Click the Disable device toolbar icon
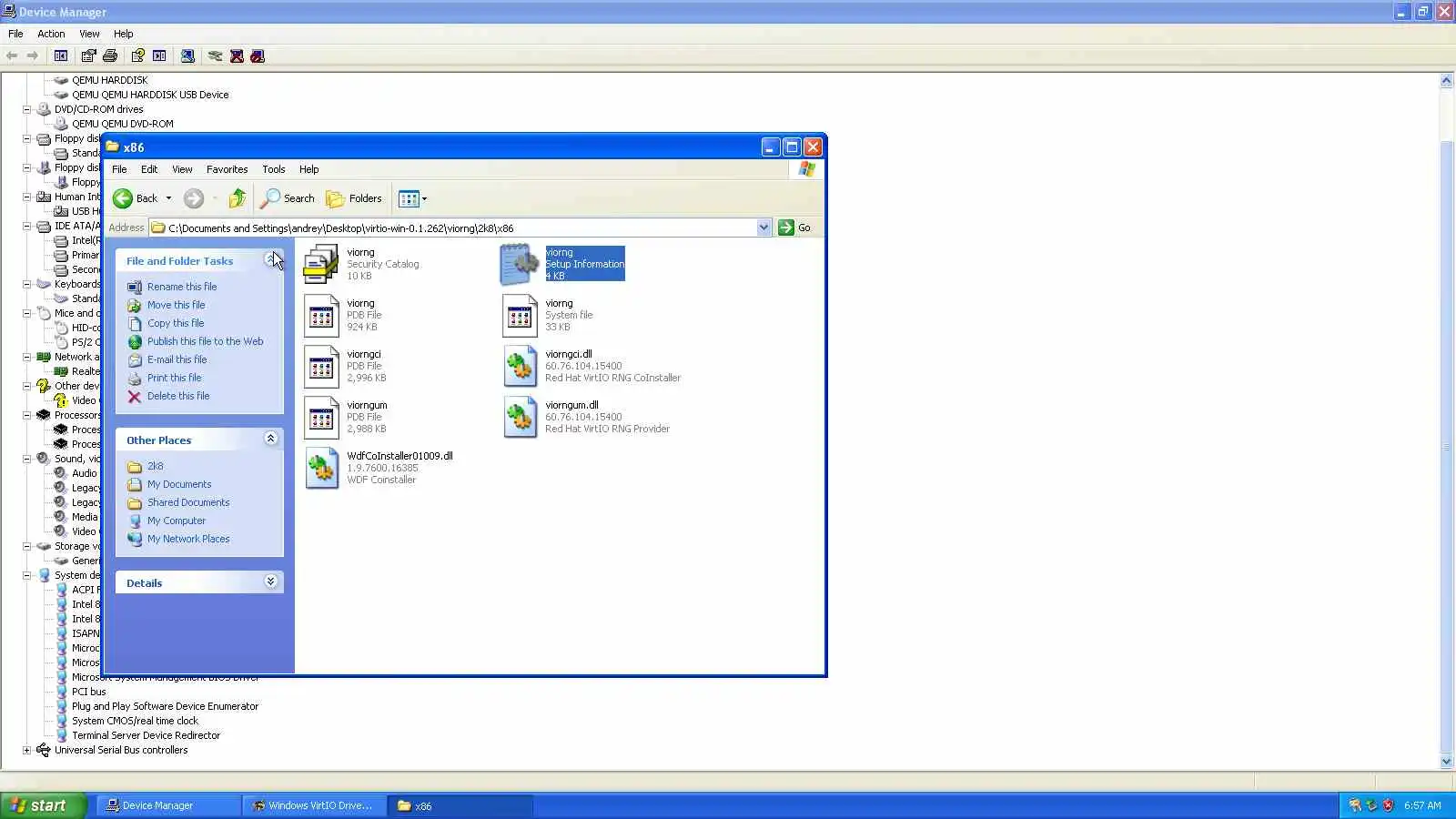This screenshot has height=819, width=1456. pyautogui.click(x=258, y=56)
